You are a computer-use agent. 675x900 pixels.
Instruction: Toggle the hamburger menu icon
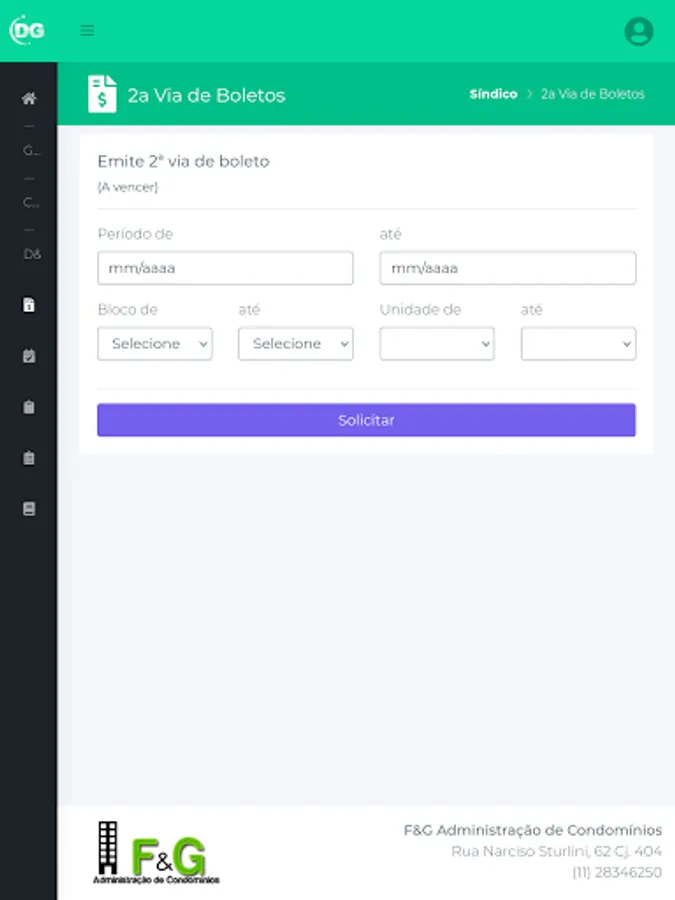(x=87, y=30)
